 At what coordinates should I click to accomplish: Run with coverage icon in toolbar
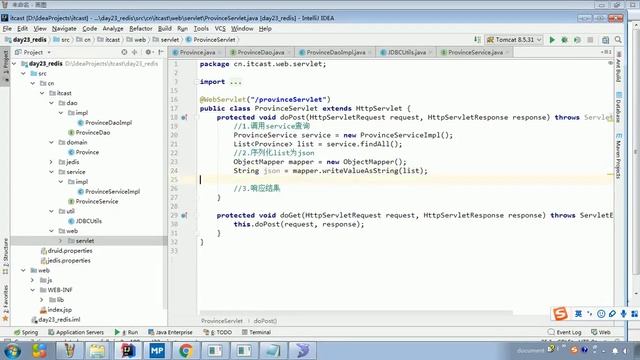pos(577,40)
